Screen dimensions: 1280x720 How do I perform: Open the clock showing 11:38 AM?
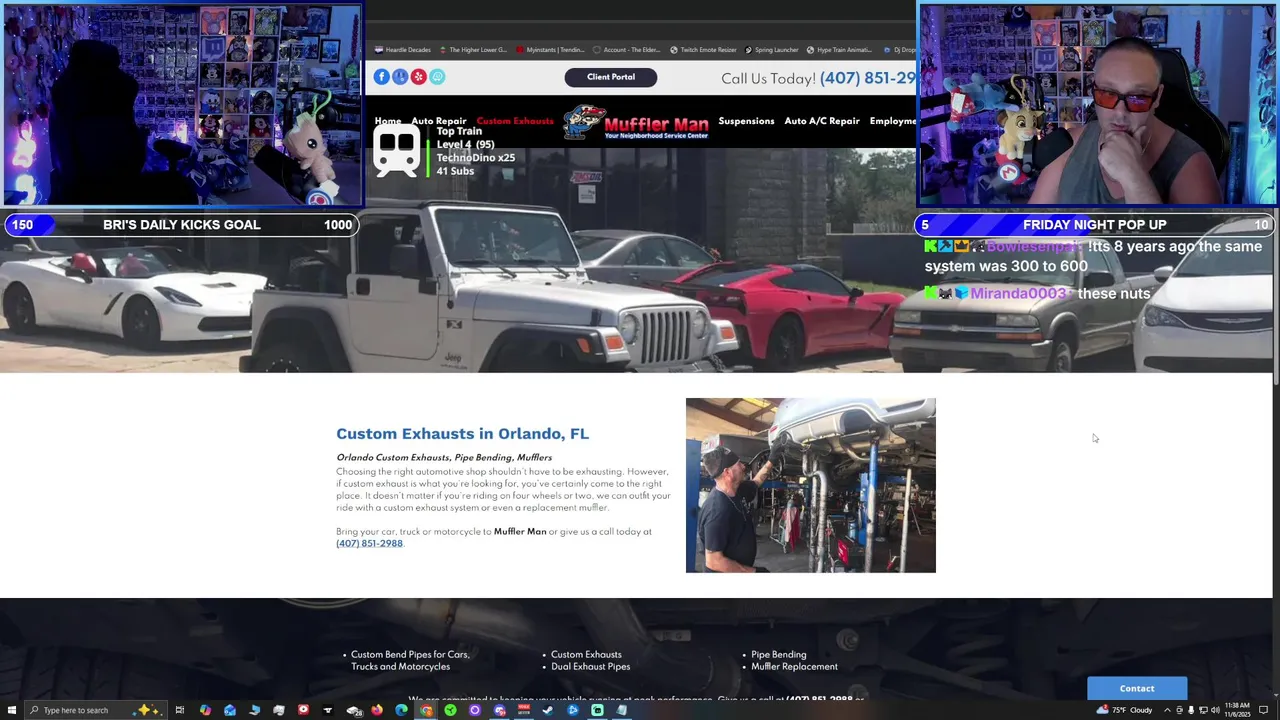[1237, 710]
